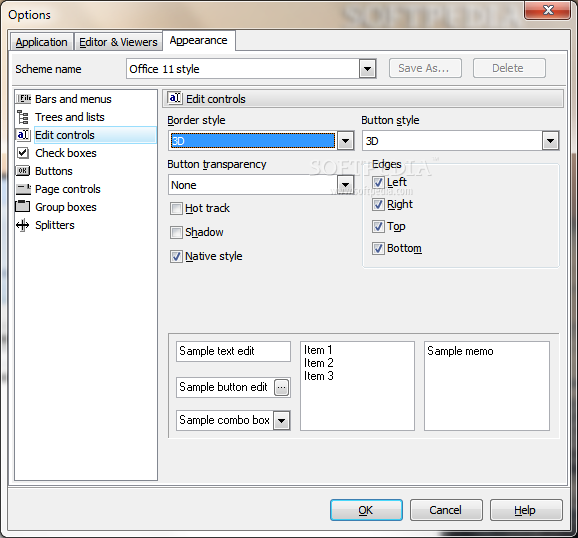Enable the Shadow checkbox

tap(176, 232)
